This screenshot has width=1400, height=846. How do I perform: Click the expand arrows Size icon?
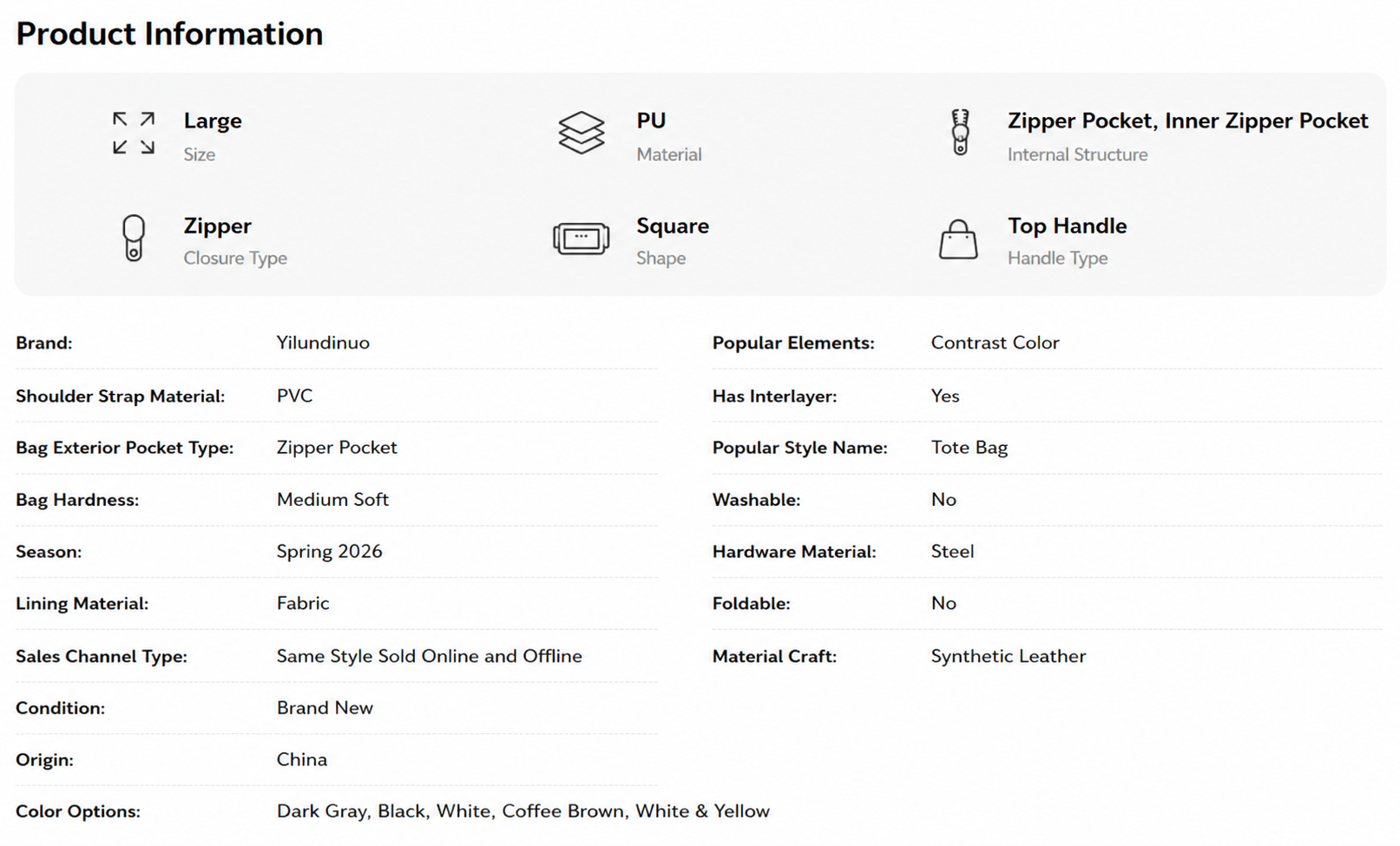pyautogui.click(x=134, y=133)
